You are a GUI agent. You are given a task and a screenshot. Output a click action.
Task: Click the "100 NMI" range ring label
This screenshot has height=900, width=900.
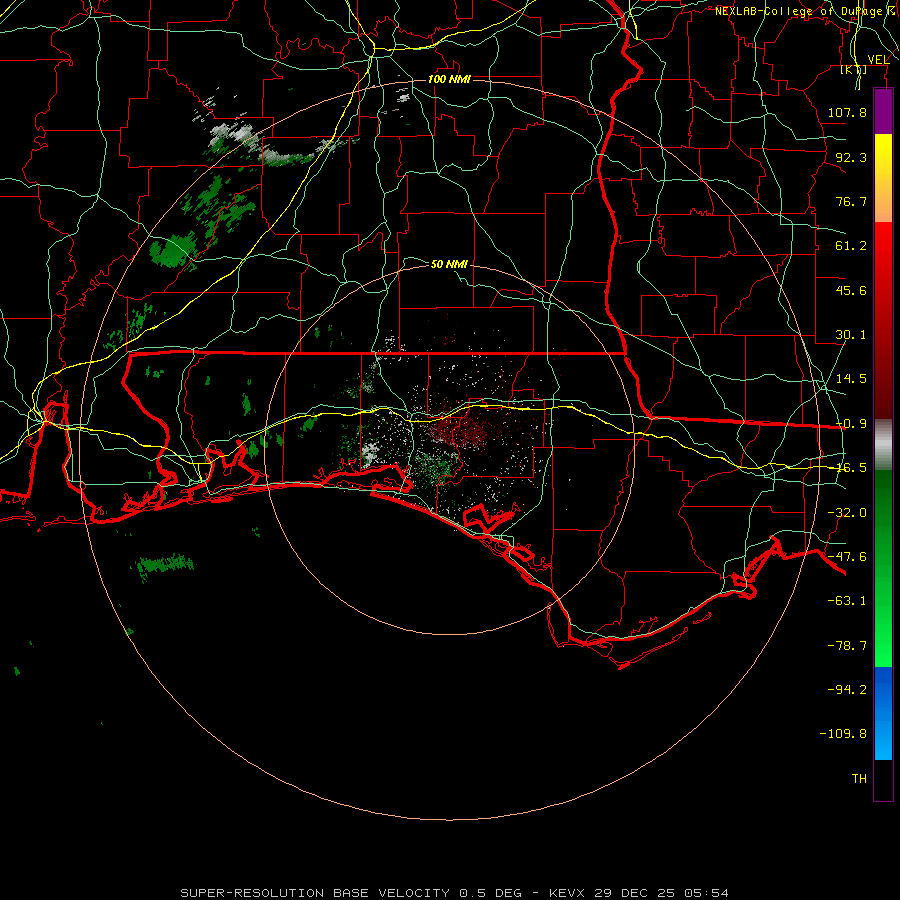click(x=449, y=79)
